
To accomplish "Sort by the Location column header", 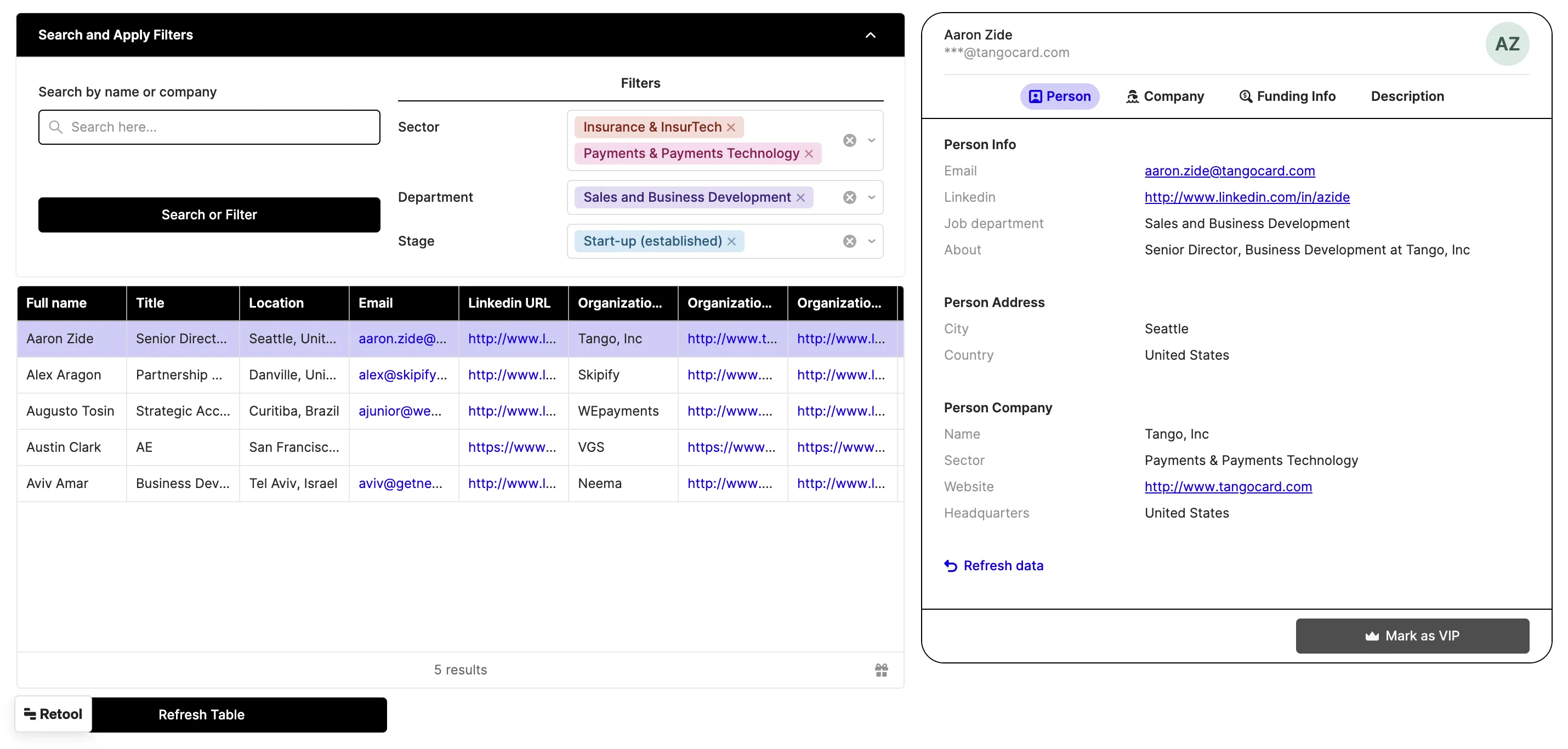I will (x=294, y=303).
